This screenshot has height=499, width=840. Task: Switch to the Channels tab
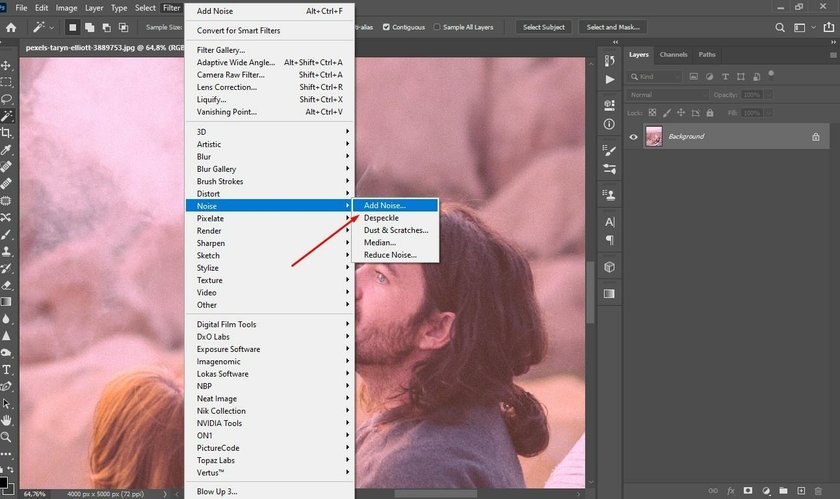(673, 55)
